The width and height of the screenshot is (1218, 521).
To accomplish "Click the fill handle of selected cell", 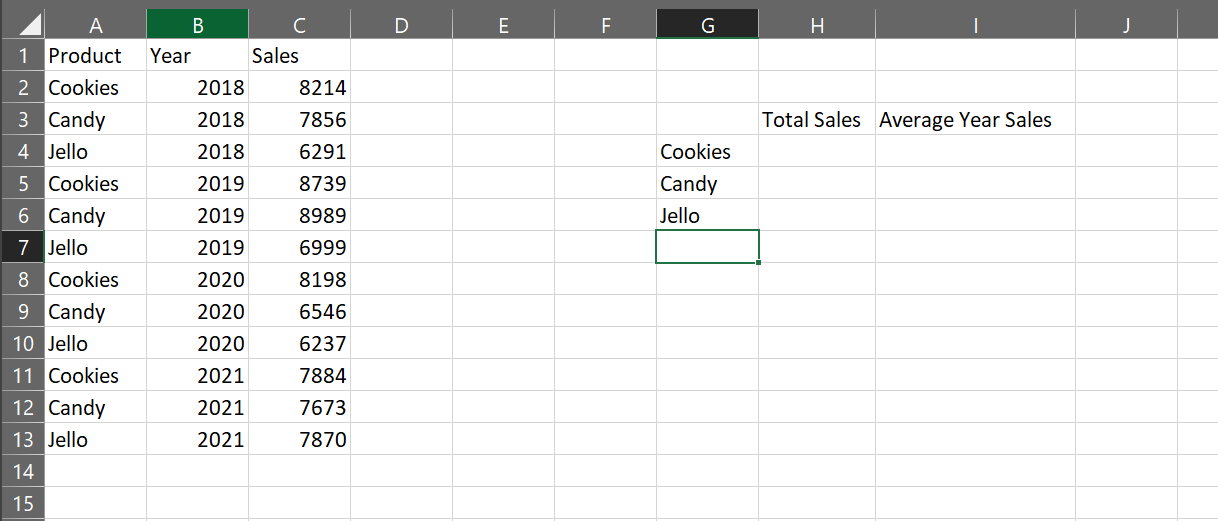I will coord(759,263).
